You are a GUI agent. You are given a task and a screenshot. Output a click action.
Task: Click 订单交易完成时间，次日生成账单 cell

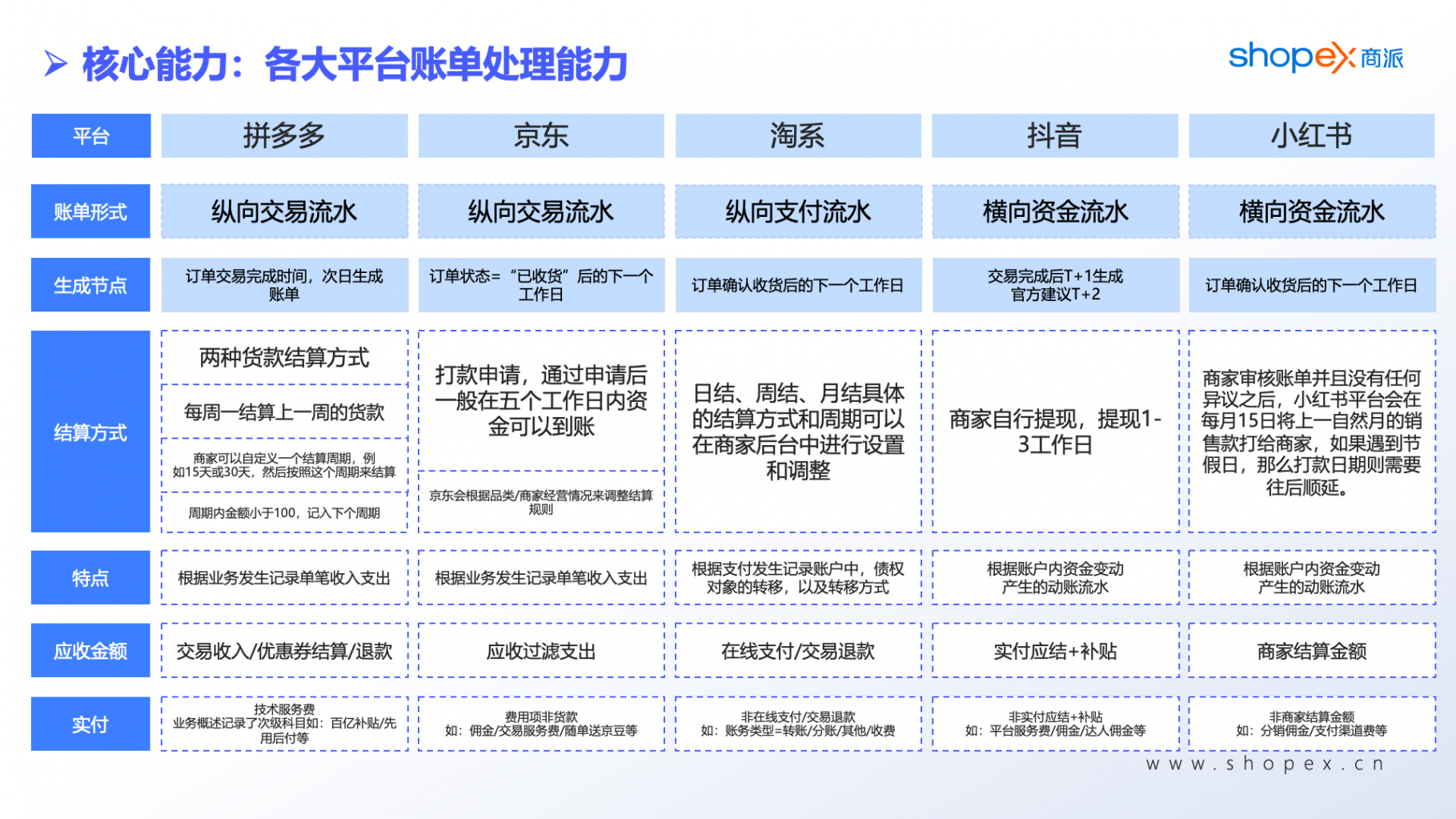click(284, 285)
